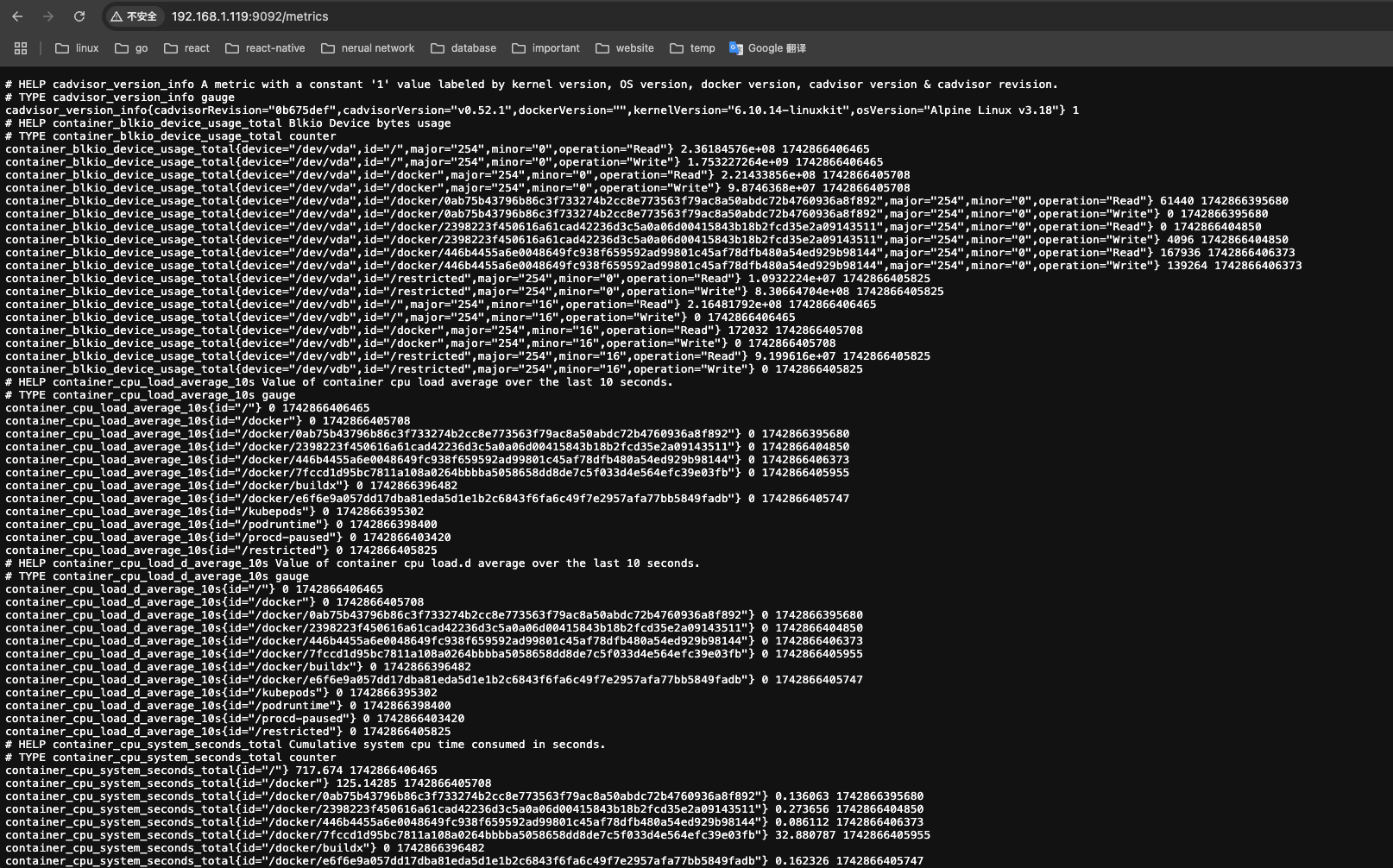Click kernelVersion="6.10.14-linuxkit" text
1393x868 pixels.
pyautogui.click(x=741, y=110)
